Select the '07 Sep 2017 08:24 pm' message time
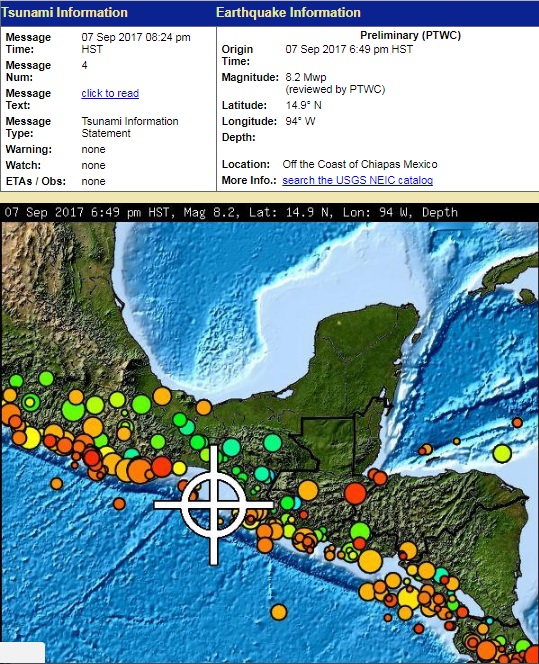This screenshot has width=539, height=664. point(136,37)
